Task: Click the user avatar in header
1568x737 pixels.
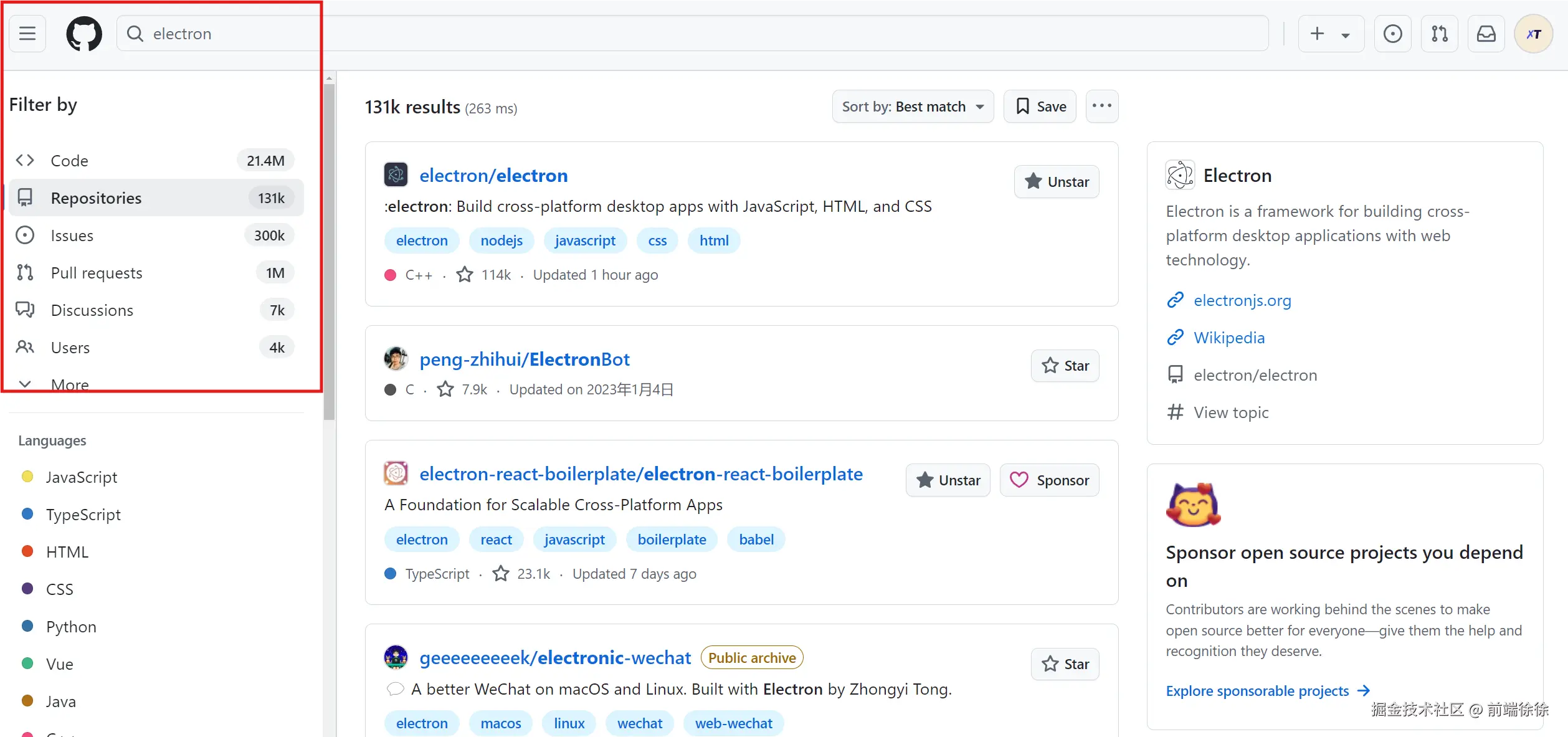Action: click(x=1533, y=34)
